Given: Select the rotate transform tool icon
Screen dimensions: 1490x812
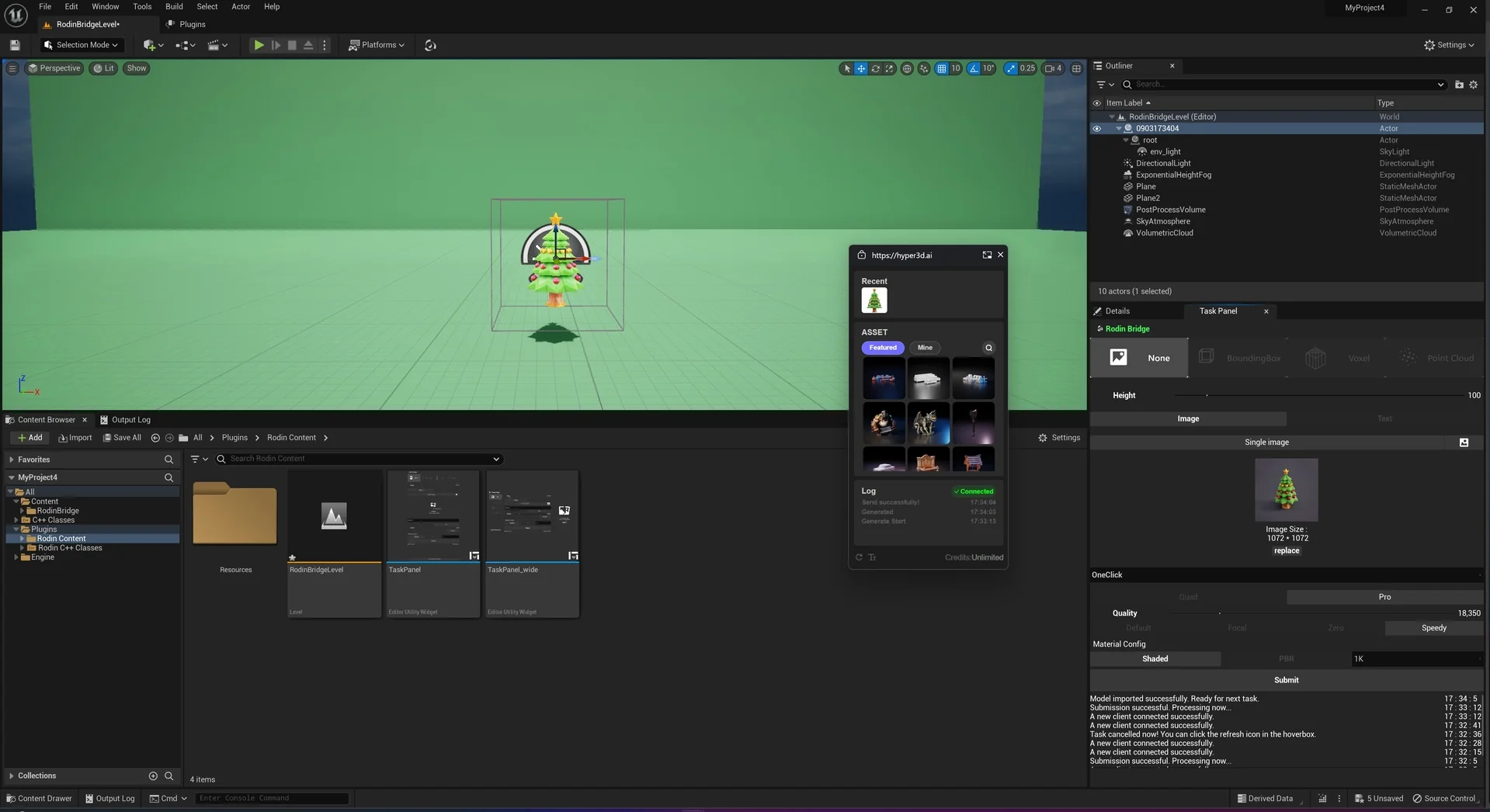Looking at the screenshot, I should 875,68.
